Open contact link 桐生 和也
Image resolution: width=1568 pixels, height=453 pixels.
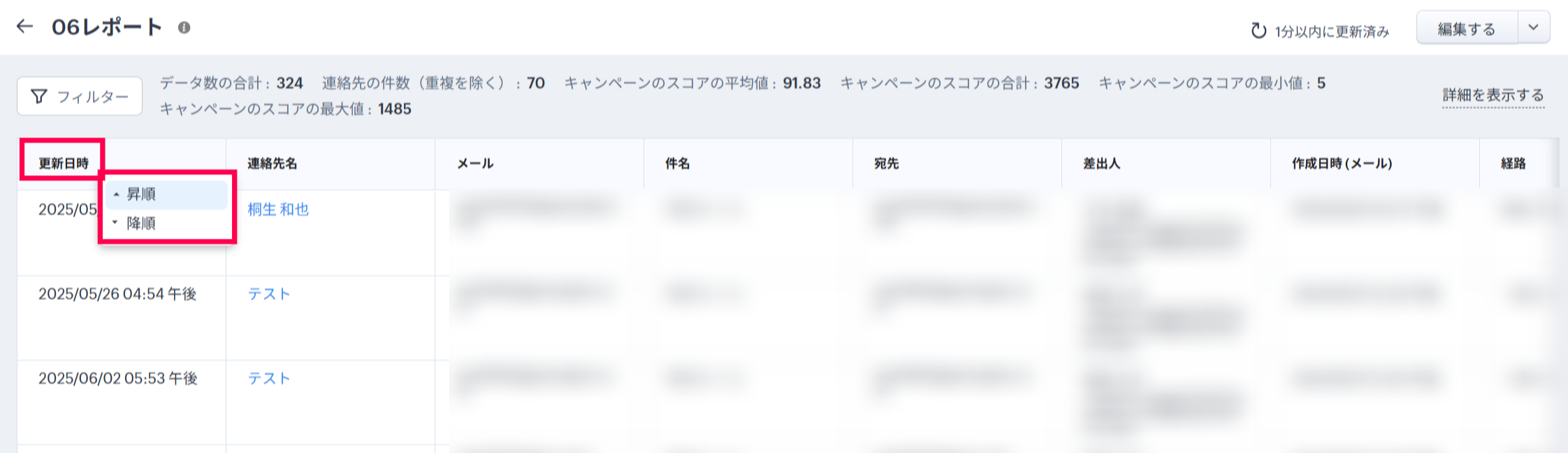(x=278, y=209)
